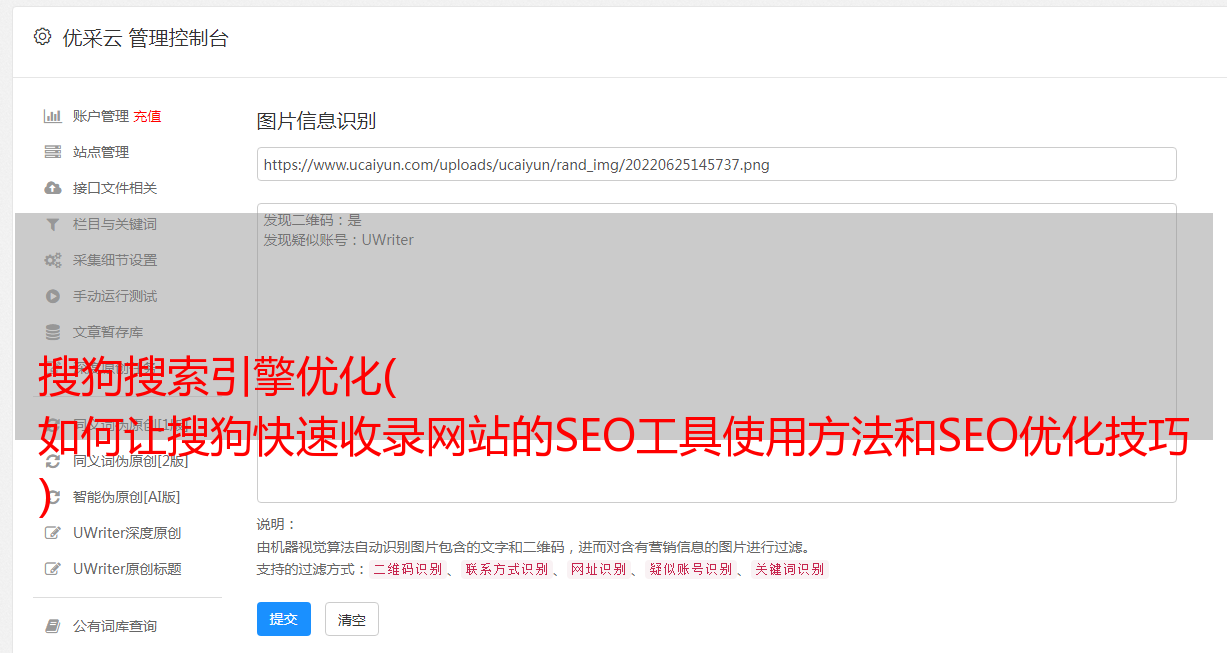Click the 支持的过滤方式： label
The width and height of the screenshot is (1227, 653).
[311, 569]
